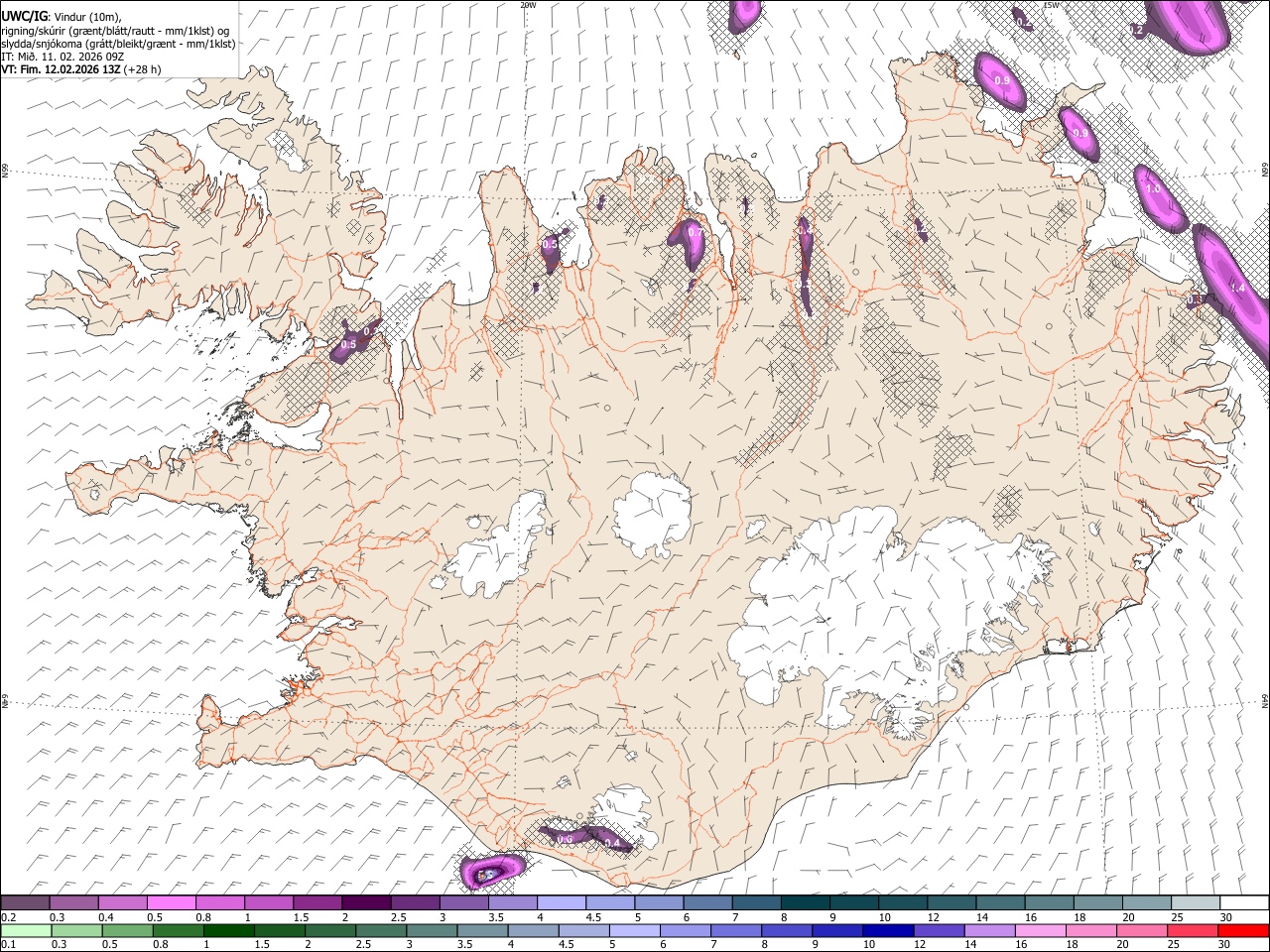The height and width of the screenshot is (952, 1270).
Task: Select lower legend bright red swatch at 30
Action: 1242,930
